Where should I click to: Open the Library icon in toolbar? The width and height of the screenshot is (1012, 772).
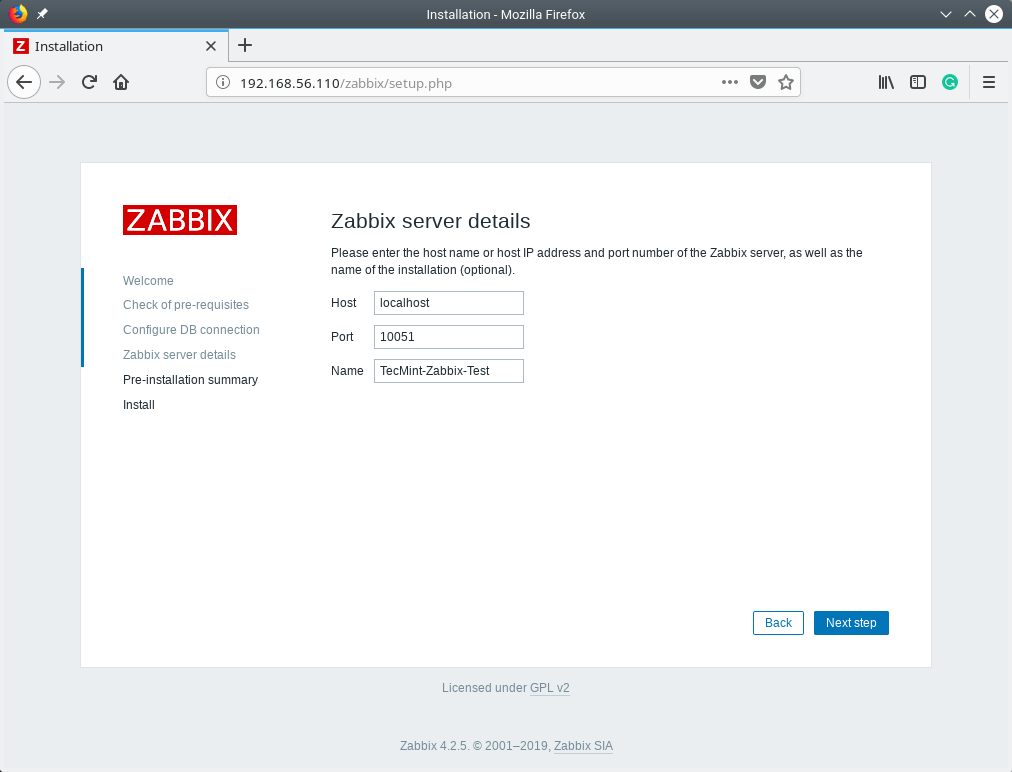click(886, 82)
